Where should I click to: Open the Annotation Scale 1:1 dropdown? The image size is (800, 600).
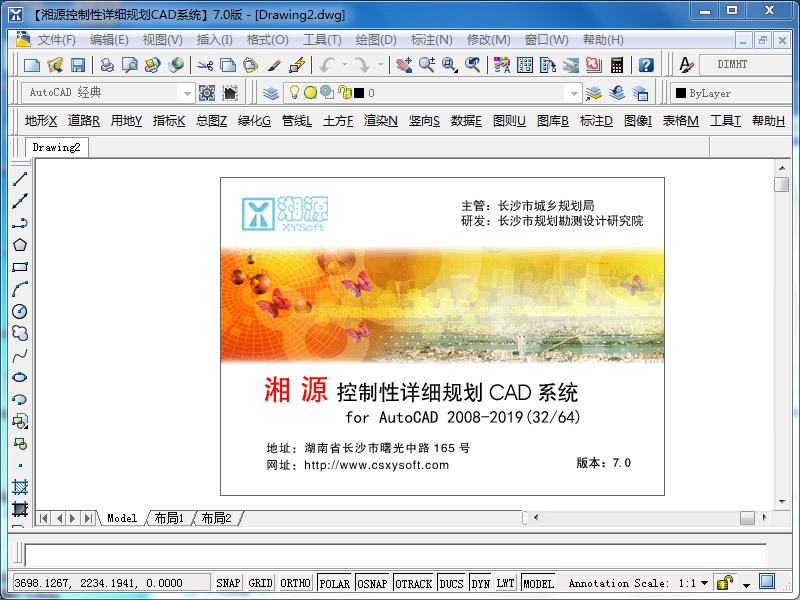[704, 583]
